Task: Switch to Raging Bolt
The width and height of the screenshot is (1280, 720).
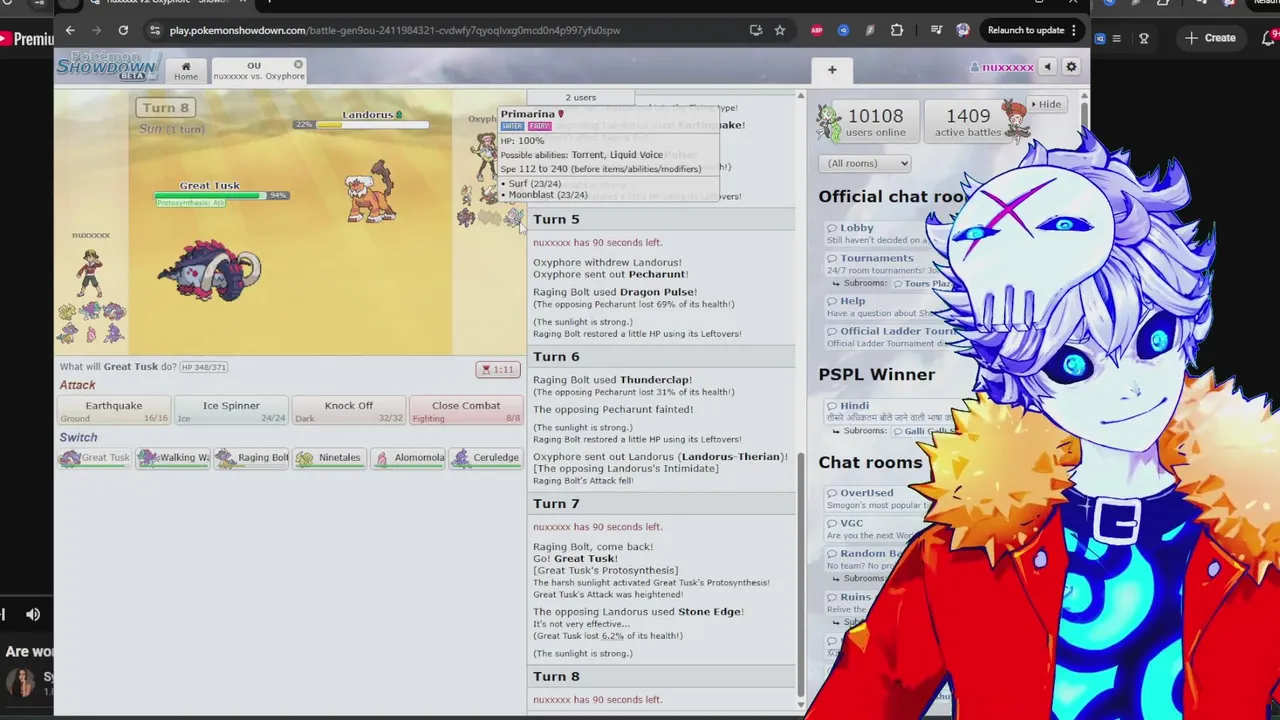Action: pos(251,458)
